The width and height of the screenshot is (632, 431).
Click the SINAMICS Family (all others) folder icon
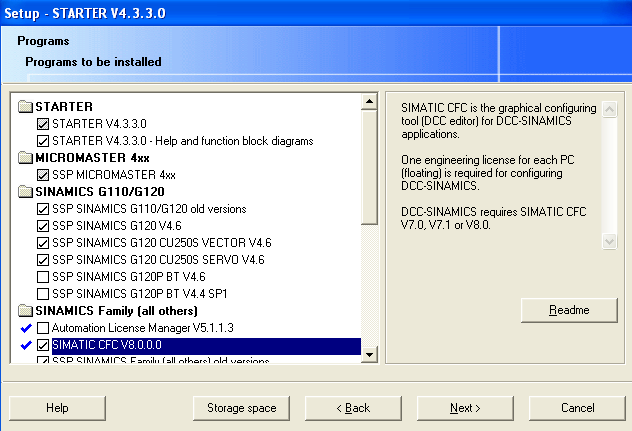click(x=25, y=311)
